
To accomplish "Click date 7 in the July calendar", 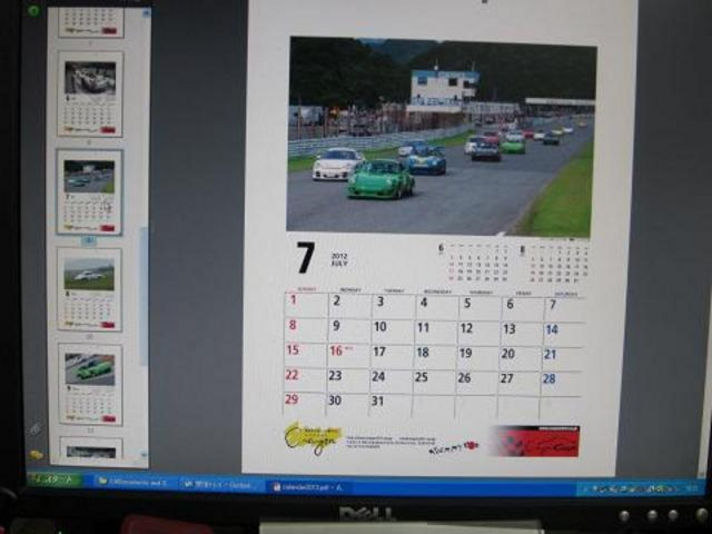I will click(553, 304).
